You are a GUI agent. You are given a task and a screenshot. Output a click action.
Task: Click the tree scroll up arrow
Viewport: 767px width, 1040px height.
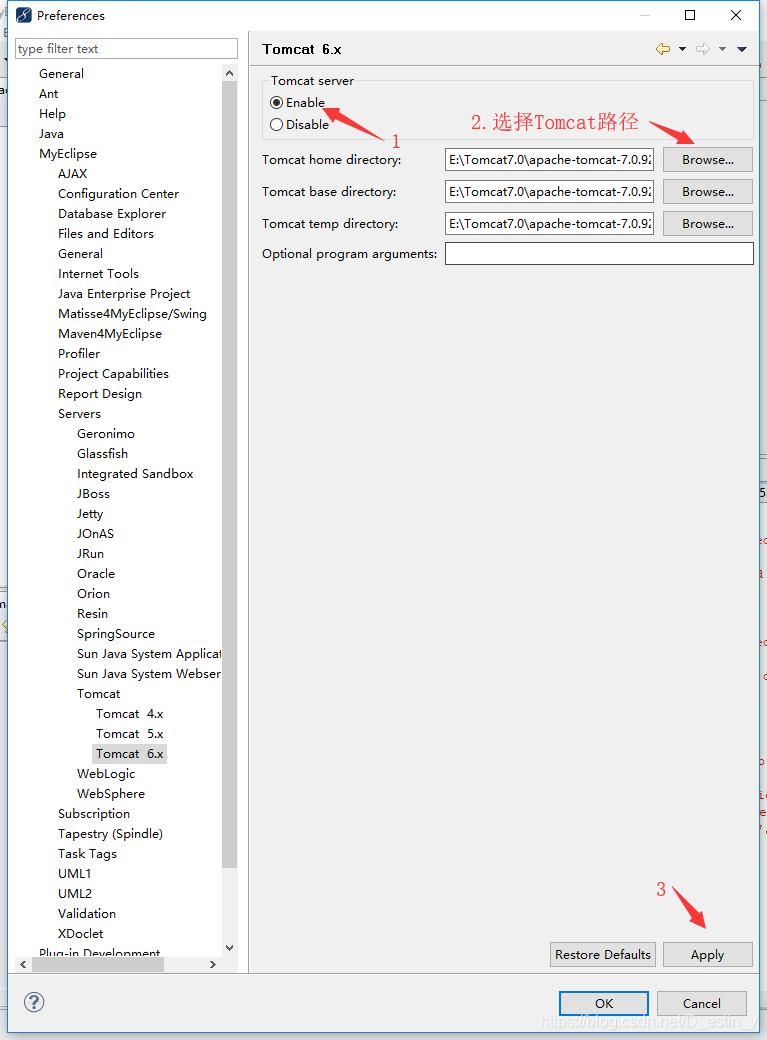click(x=230, y=73)
